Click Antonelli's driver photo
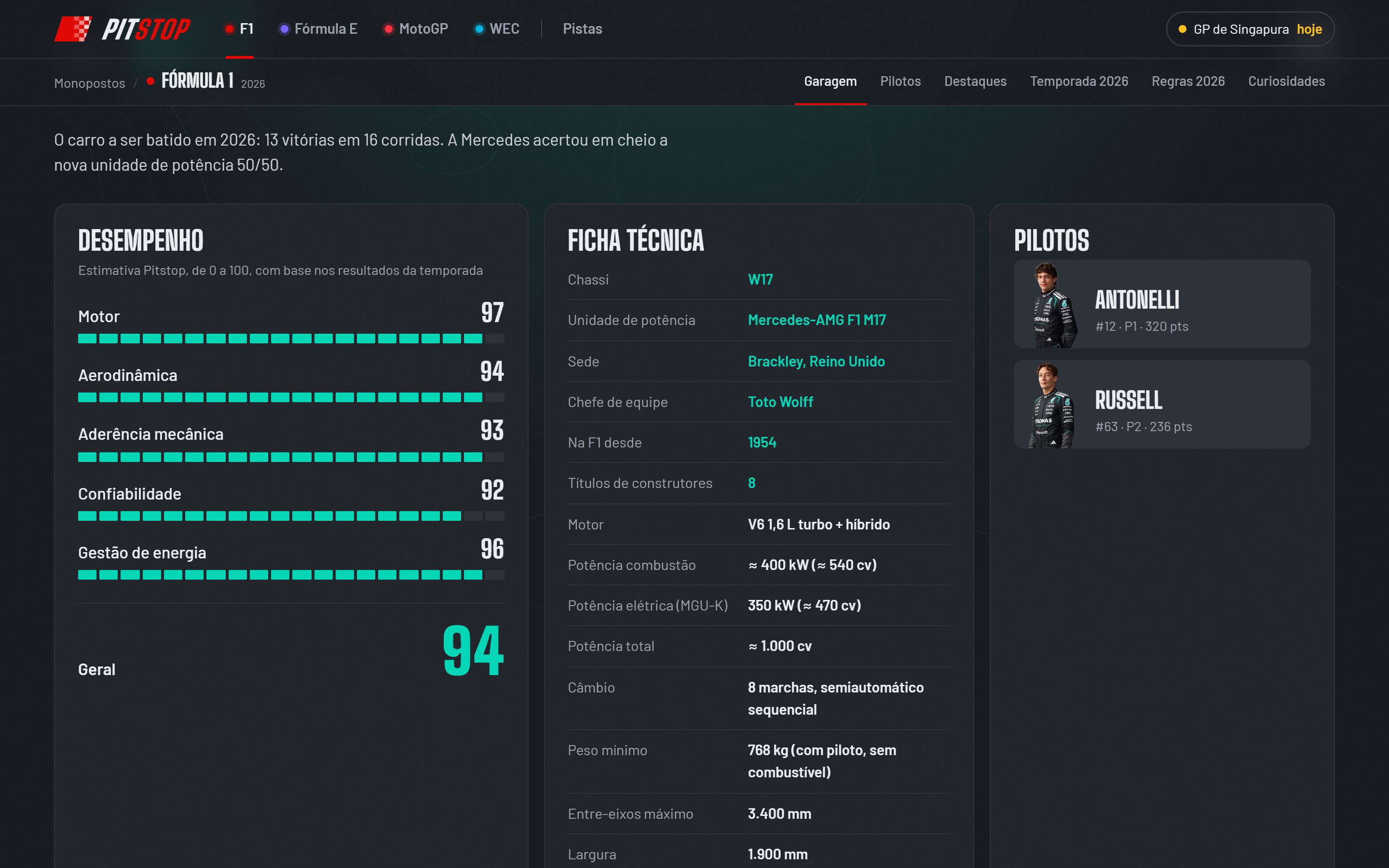 point(1053,305)
